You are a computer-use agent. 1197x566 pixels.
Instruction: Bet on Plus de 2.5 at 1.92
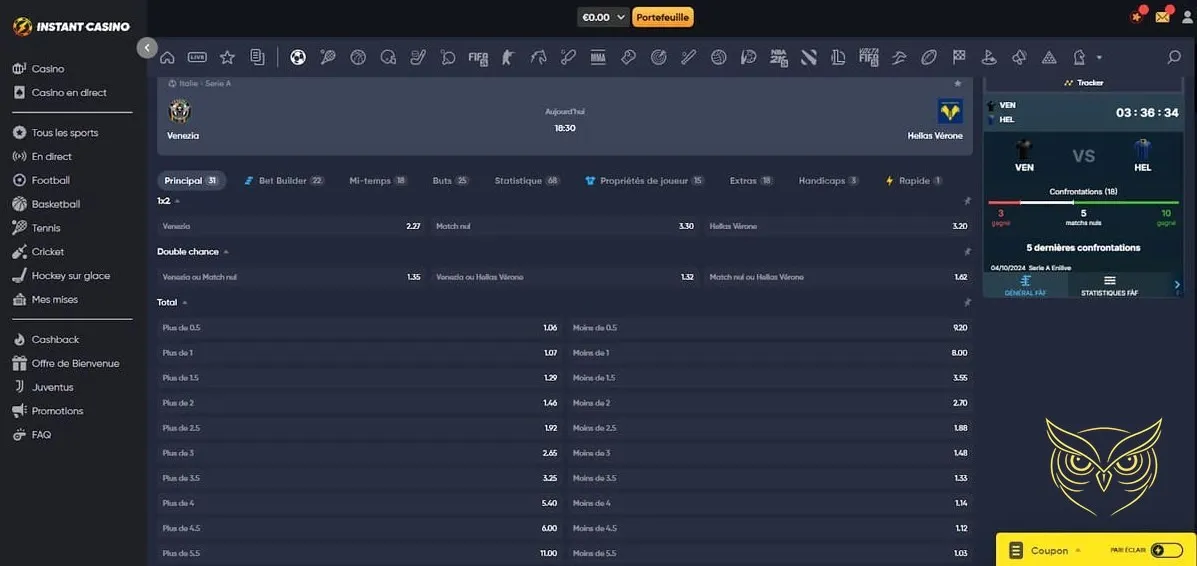coord(360,428)
